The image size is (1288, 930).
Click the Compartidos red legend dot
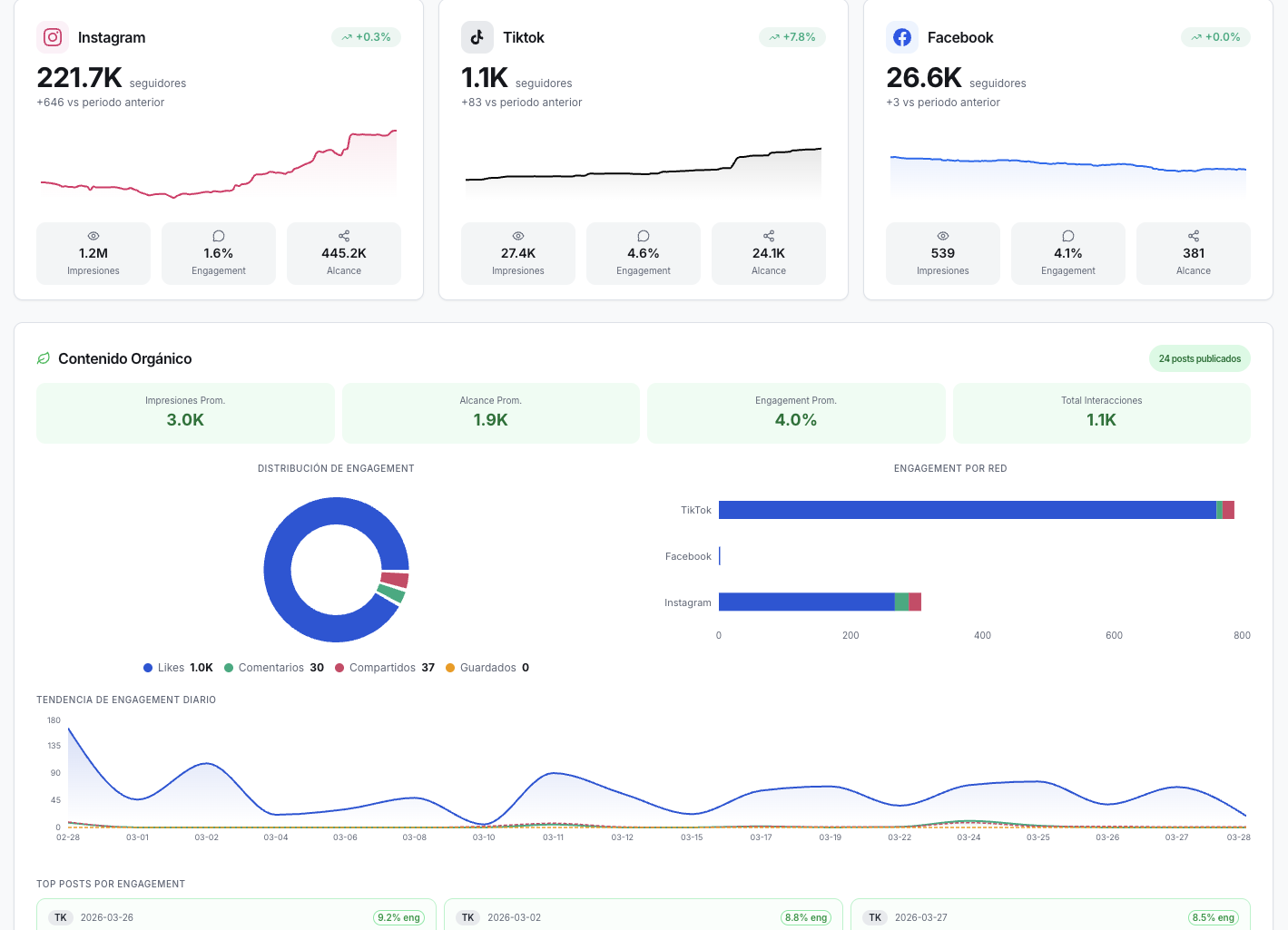[339, 668]
